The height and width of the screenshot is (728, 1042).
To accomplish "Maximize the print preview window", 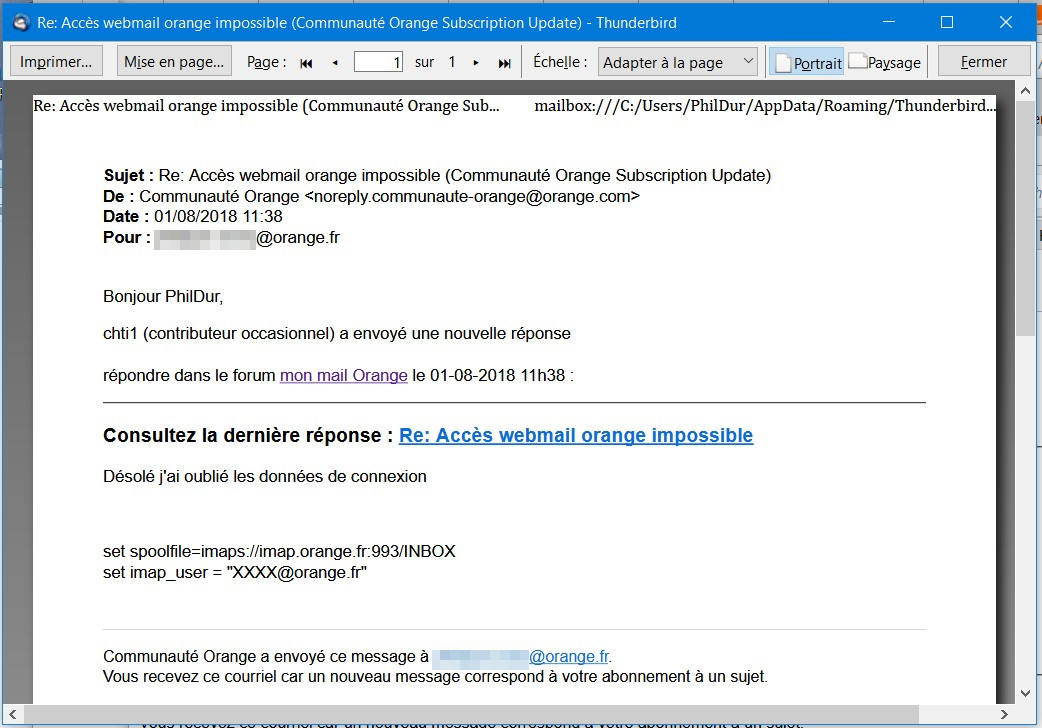I will [947, 22].
